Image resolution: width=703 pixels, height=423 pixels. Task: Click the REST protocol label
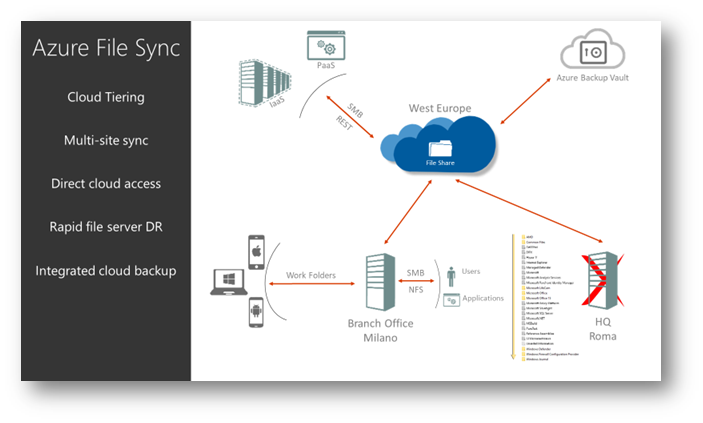(344, 122)
